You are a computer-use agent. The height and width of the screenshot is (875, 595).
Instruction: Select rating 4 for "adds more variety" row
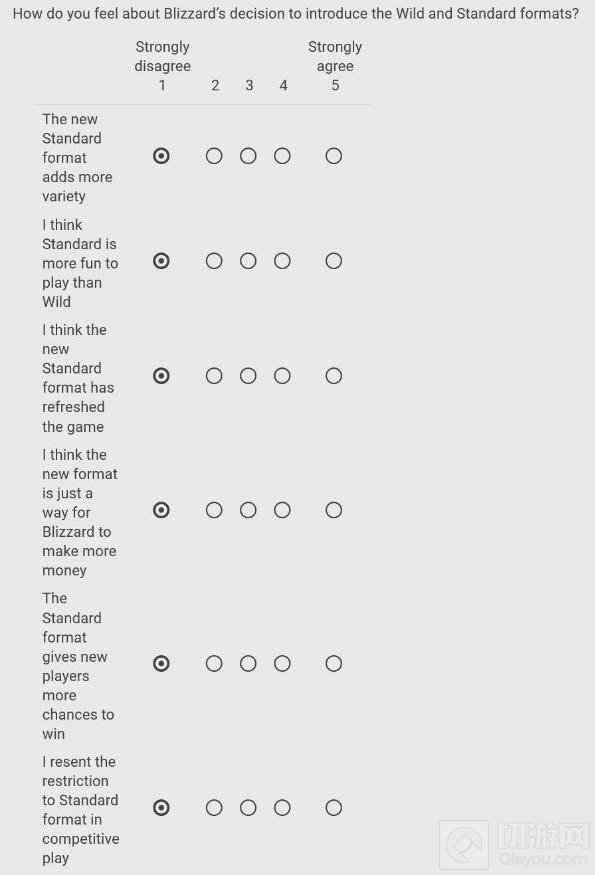[x=282, y=156]
